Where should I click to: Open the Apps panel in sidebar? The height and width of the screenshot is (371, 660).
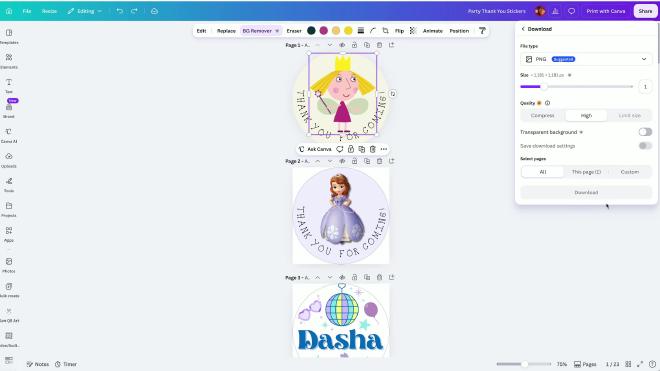[9, 234]
